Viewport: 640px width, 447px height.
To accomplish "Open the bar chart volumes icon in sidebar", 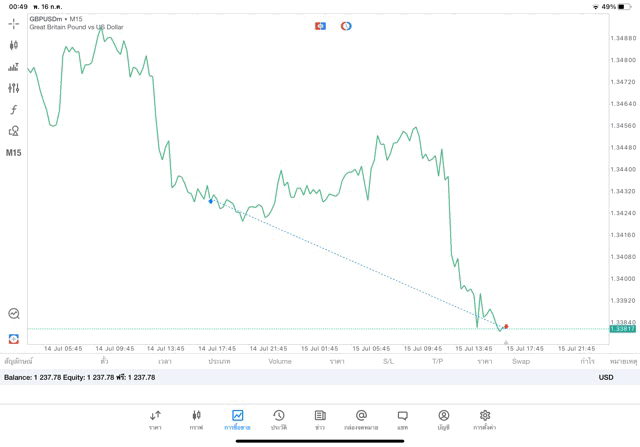I will 14,67.
